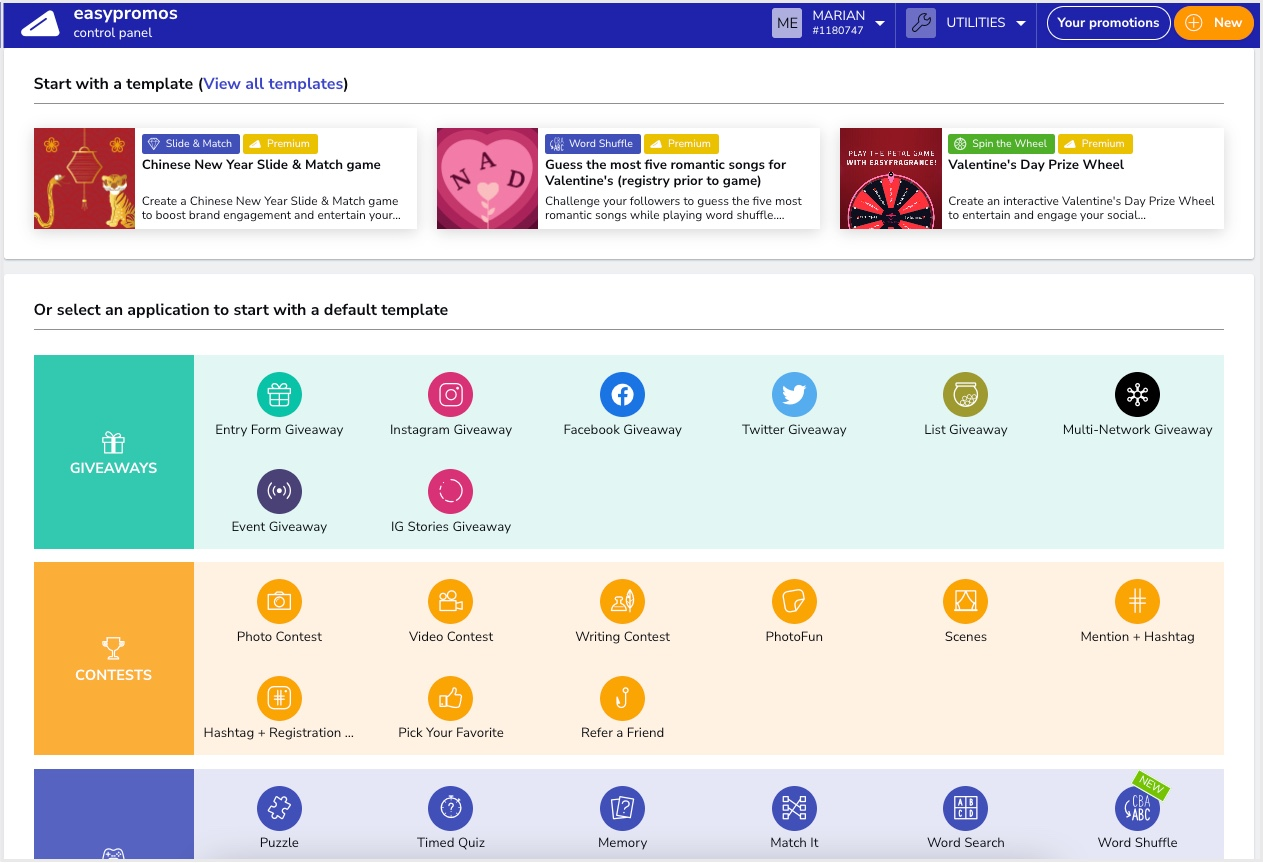Viewport: 1263px width, 863px height.
Task: Select the Entry Form Giveaway icon
Action: (279, 395)
